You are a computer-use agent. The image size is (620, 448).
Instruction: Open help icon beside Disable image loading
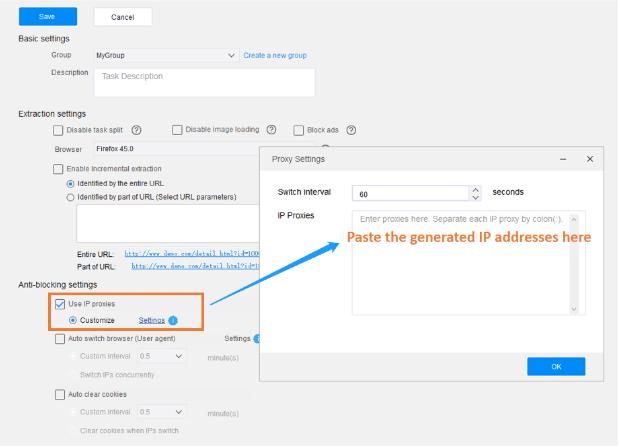(271, 130)
